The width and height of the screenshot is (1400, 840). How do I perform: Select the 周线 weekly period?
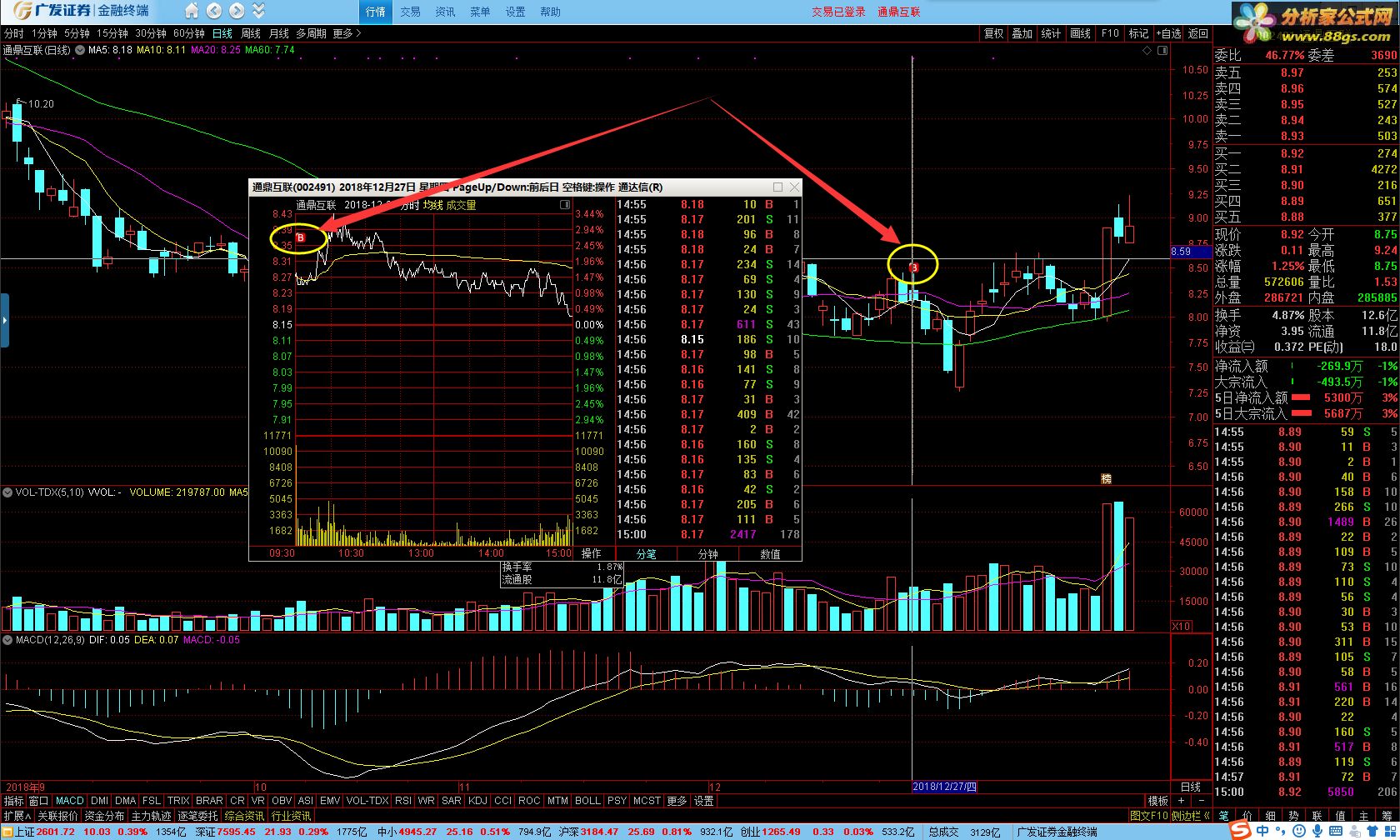click(251, 33)
